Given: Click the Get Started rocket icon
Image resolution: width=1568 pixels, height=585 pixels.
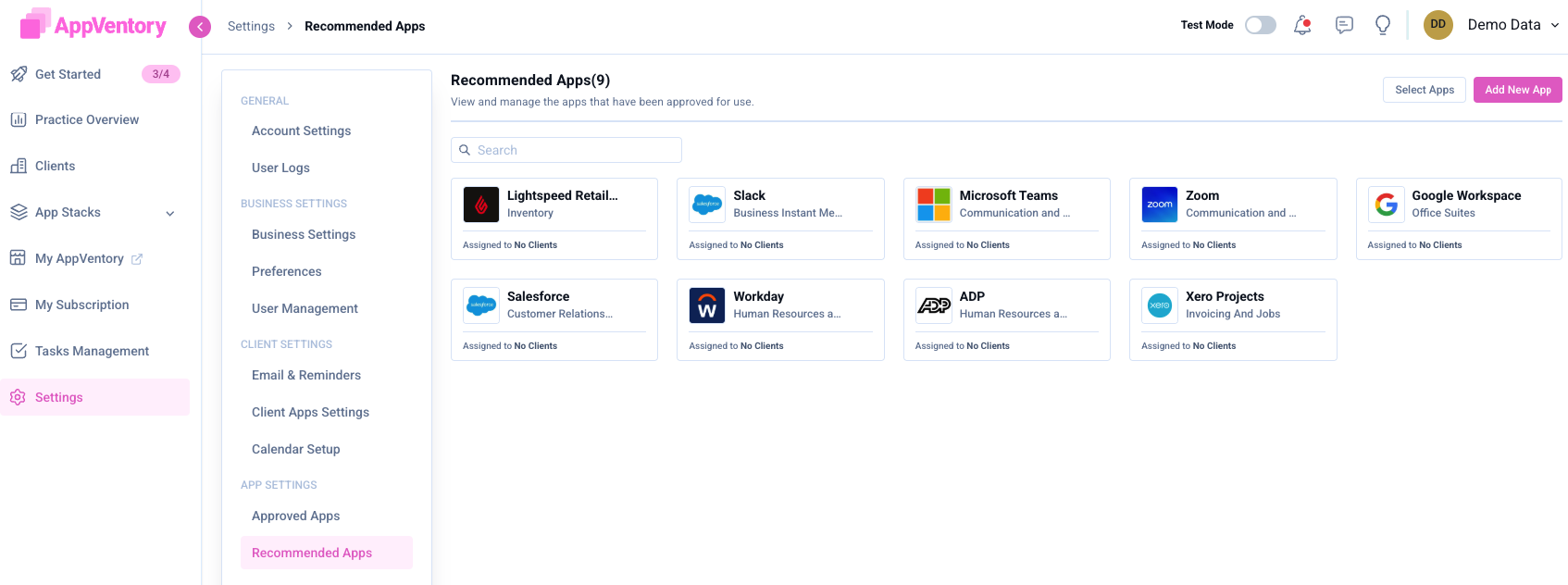Looking at the screenshot, I should coord(19,74).
